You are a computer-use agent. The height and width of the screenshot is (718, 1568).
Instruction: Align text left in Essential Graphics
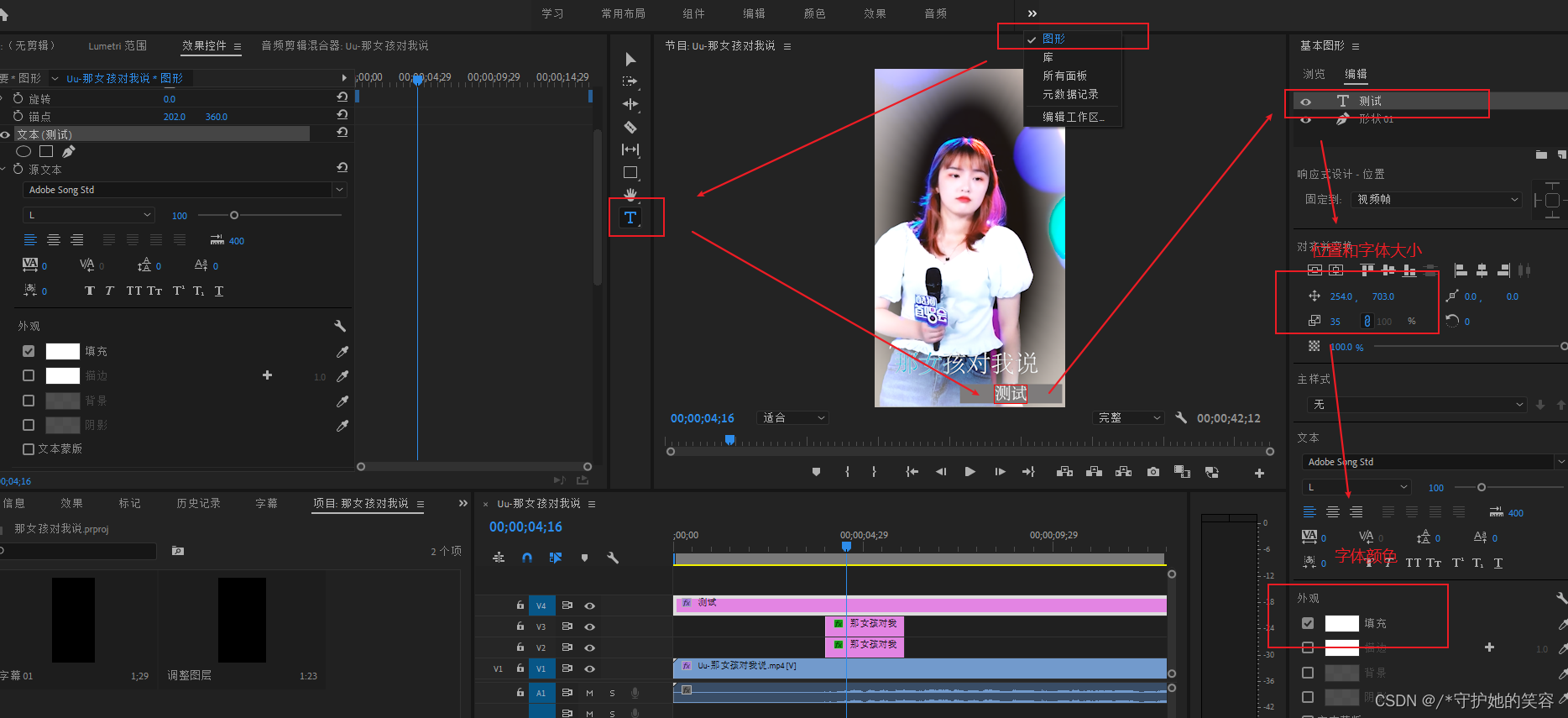click(1309, 512)
